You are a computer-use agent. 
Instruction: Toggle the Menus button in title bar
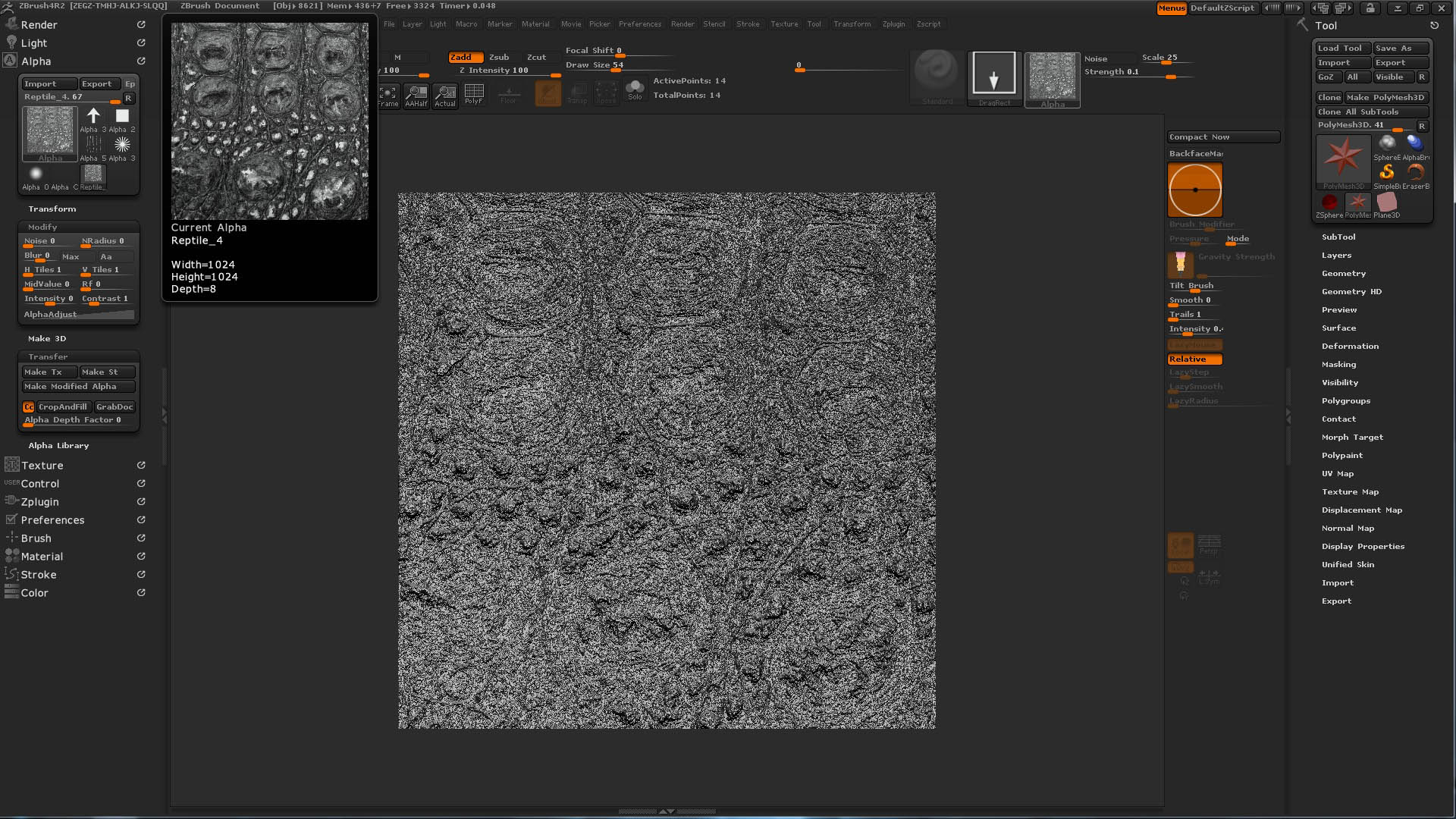click(1171, 8)
